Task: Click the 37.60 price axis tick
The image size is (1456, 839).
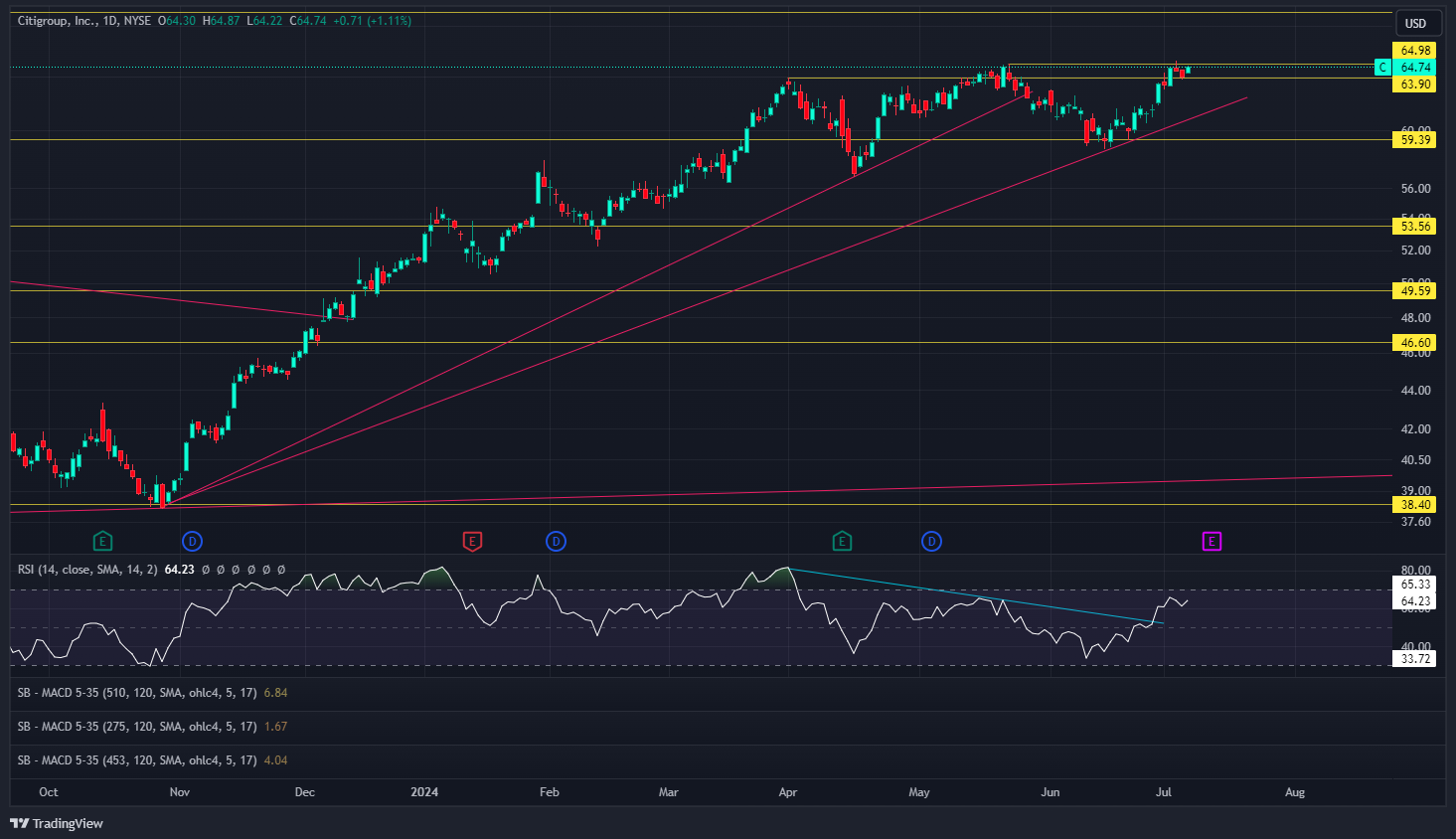Action: pyautogui.click(x=1415, y=522)
